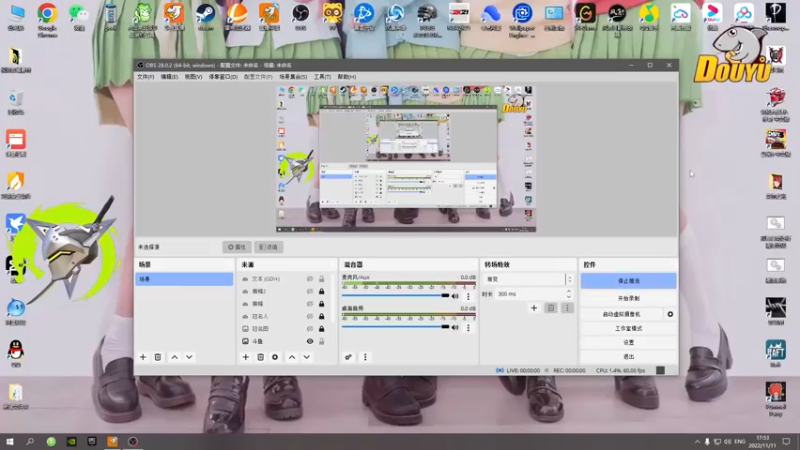800x450 pixels.
Task: Add a new source with plus icon
Action: tap(245, 357)
